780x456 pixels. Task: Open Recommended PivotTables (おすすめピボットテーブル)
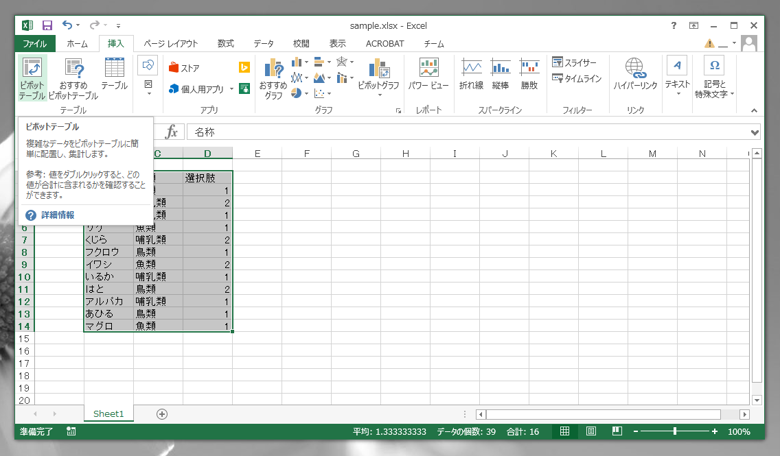click(x=73, y=78)
